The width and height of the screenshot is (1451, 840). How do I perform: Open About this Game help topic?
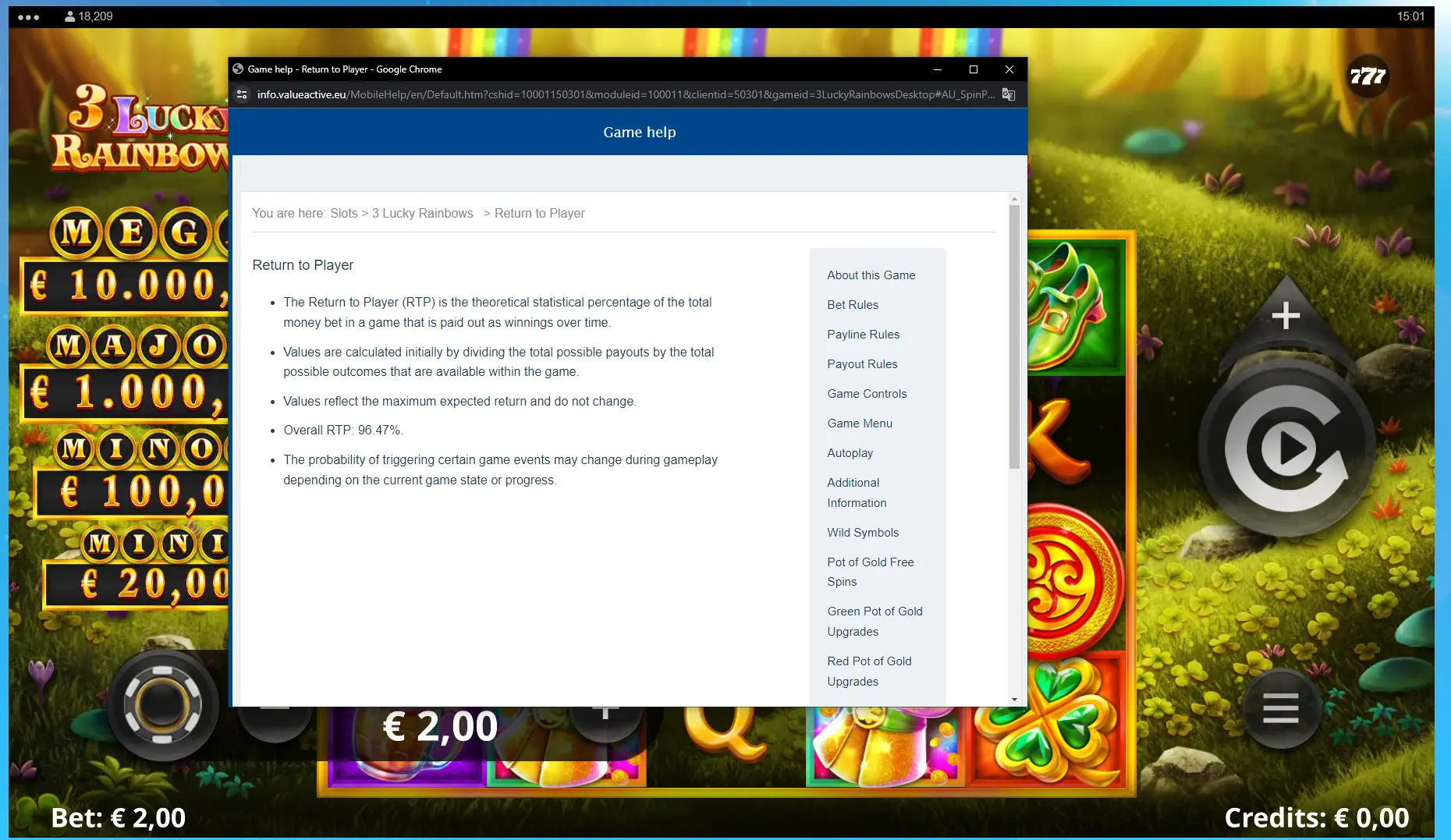(x=871, y=275)
